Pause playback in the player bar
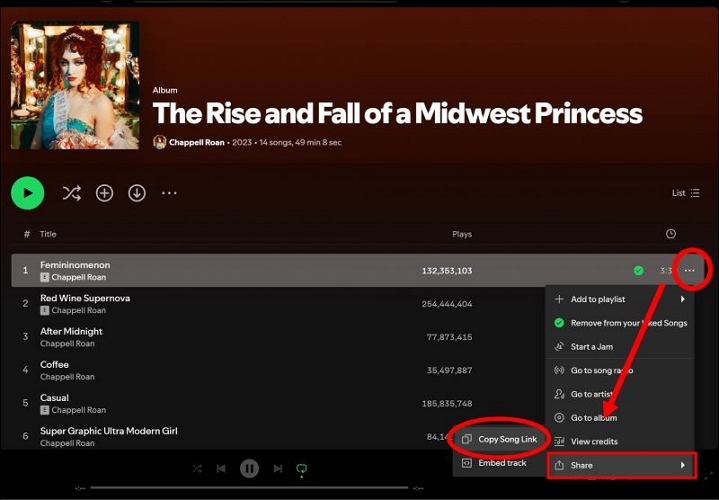This screenshot has height=500, width=719. (x=249, y=468)
